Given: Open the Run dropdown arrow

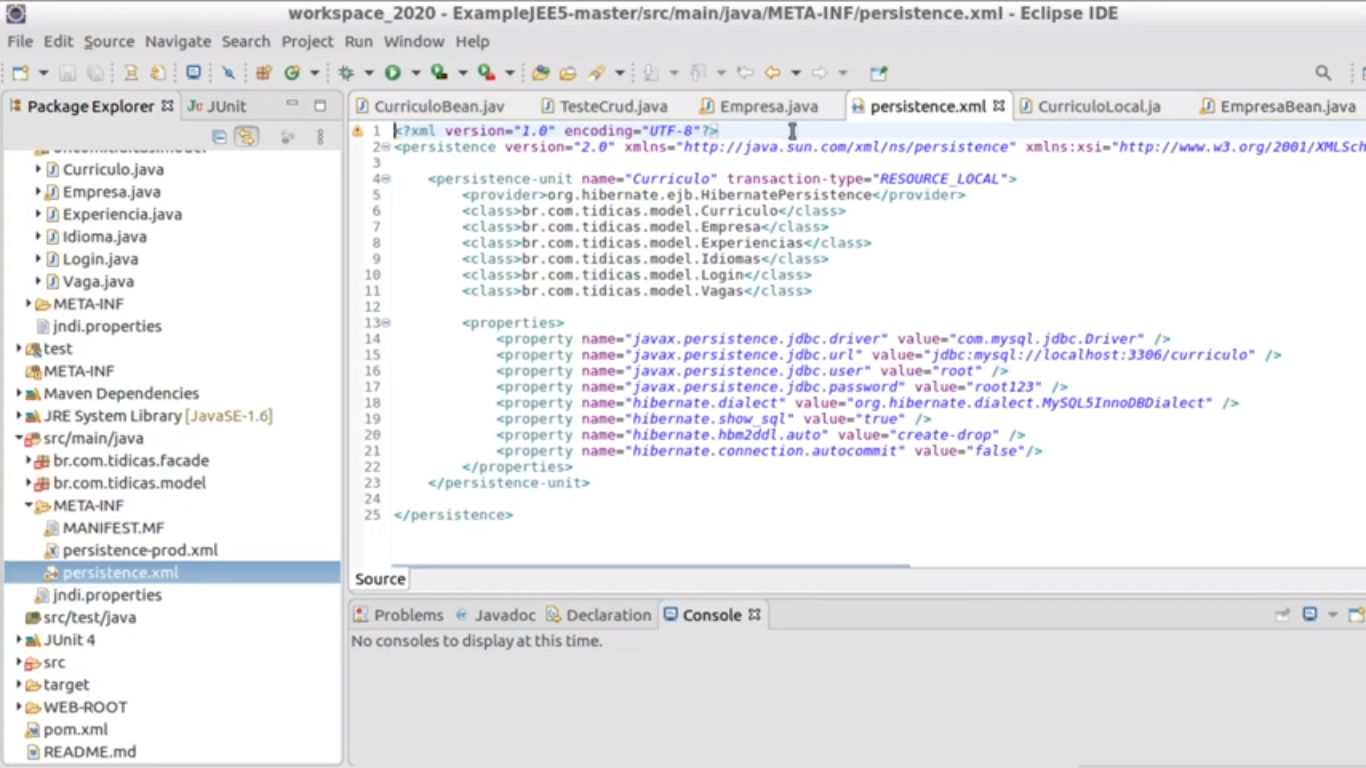Looking at the screenshot, I should tap(415, 73).
